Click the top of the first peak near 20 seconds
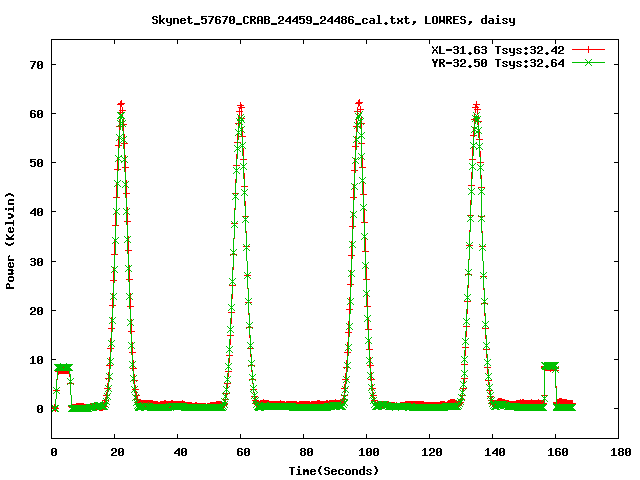 (121, 105)
